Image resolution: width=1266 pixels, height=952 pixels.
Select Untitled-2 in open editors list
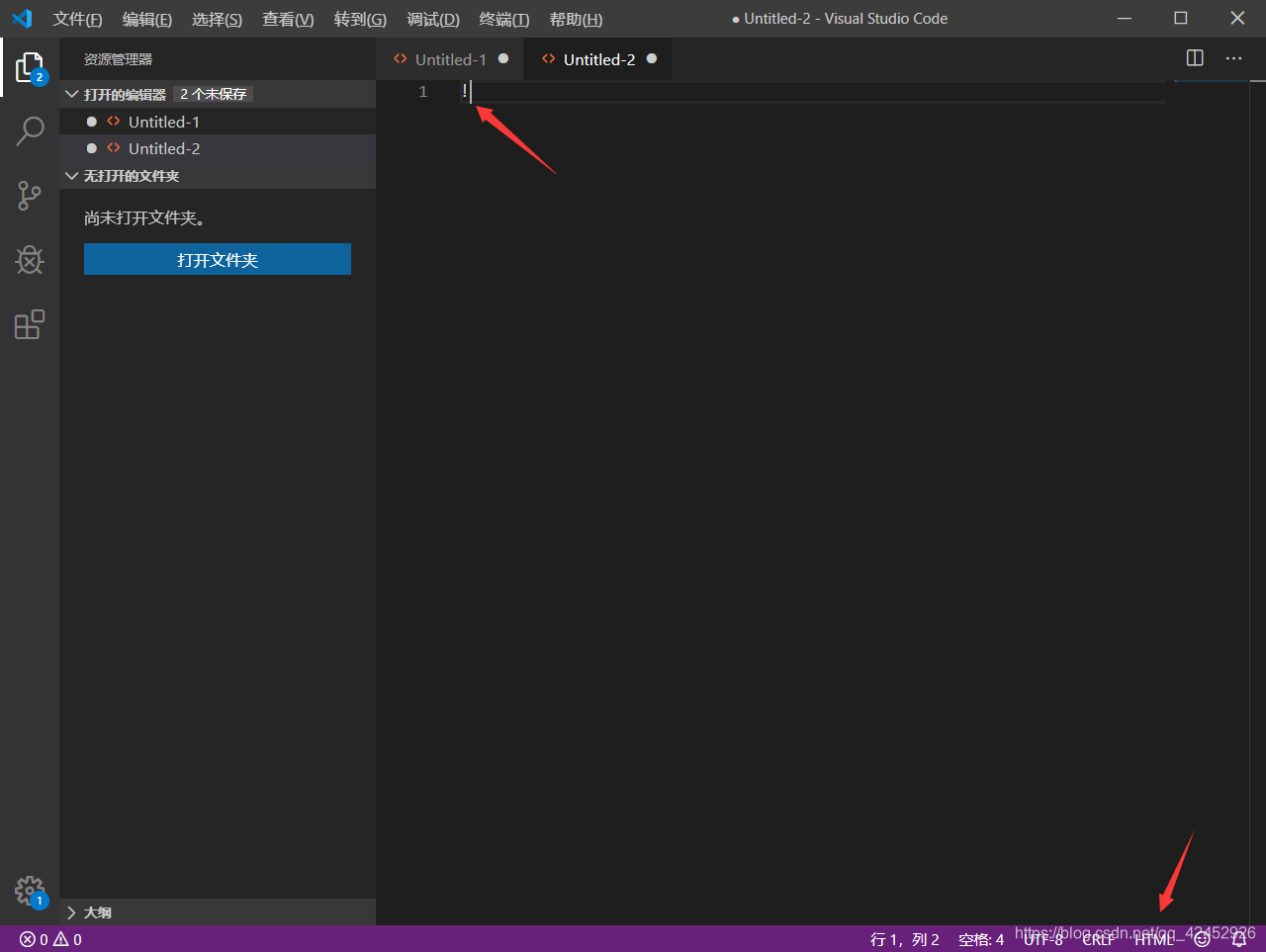point(218,148)
